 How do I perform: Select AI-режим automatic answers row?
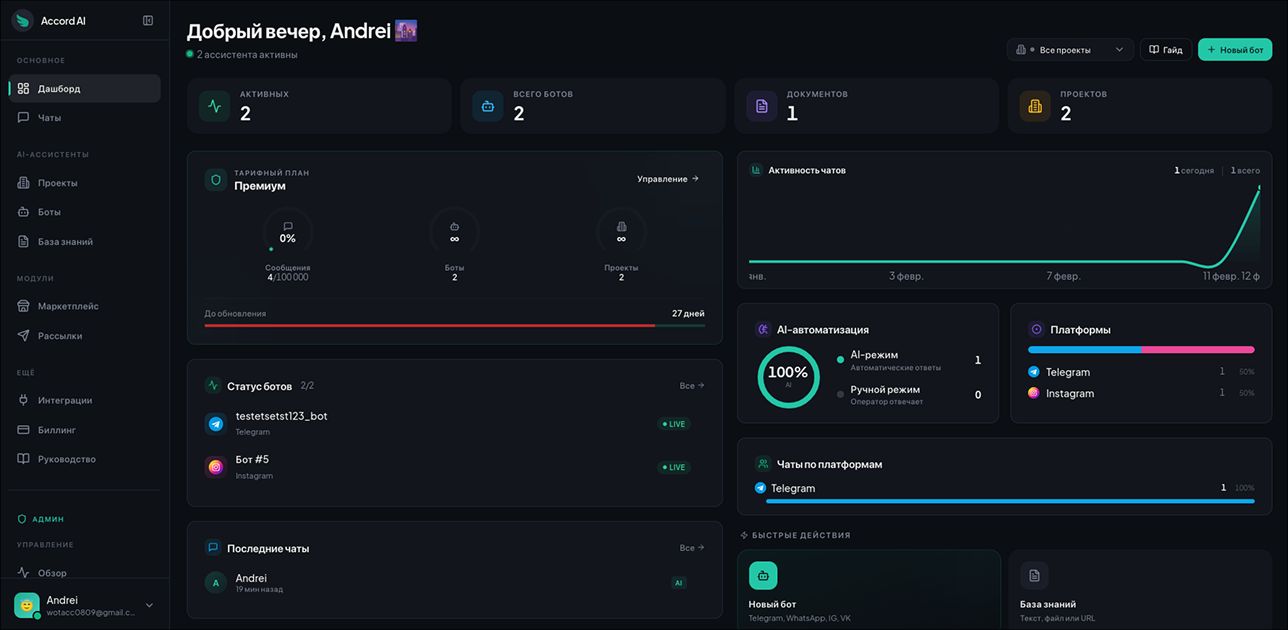909,360
